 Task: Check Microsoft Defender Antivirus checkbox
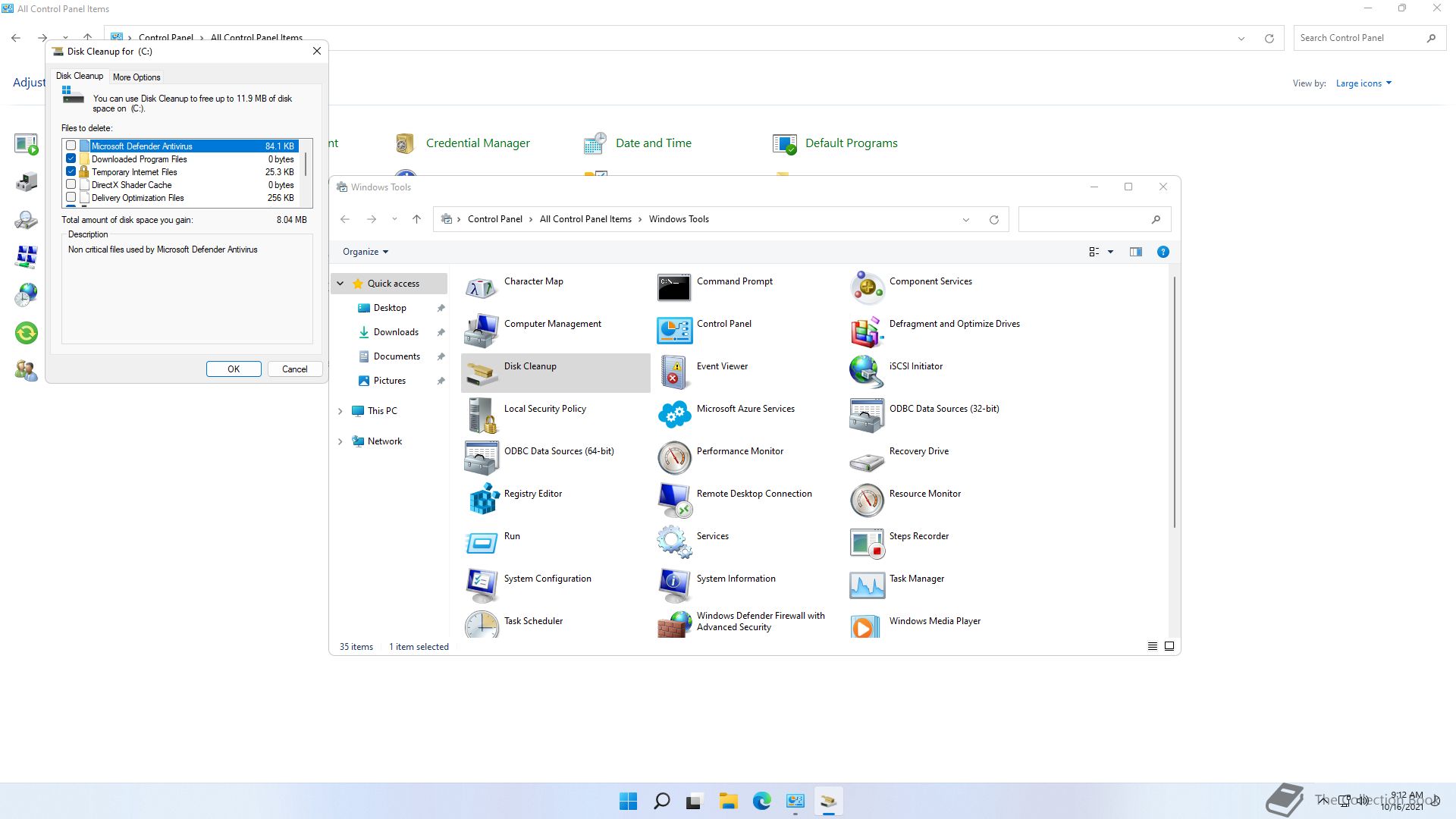71,146
